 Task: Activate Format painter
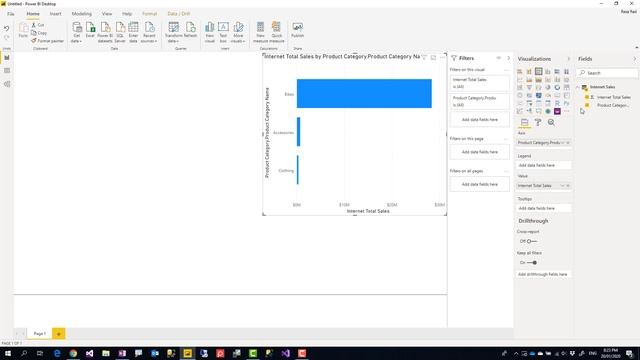(x=47, y=41)
